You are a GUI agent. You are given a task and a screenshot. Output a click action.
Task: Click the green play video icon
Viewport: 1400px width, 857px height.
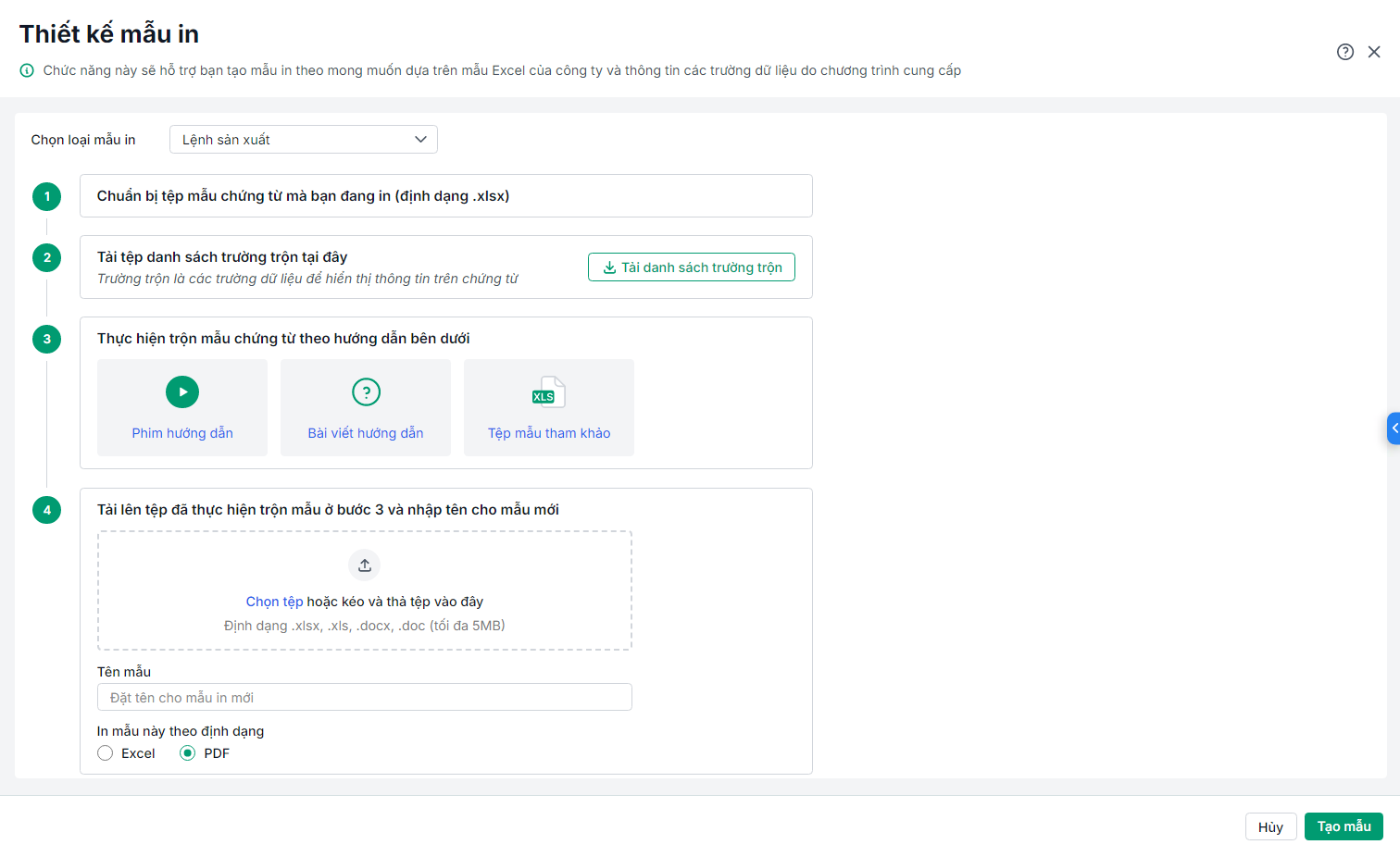(x=182, y=392)
